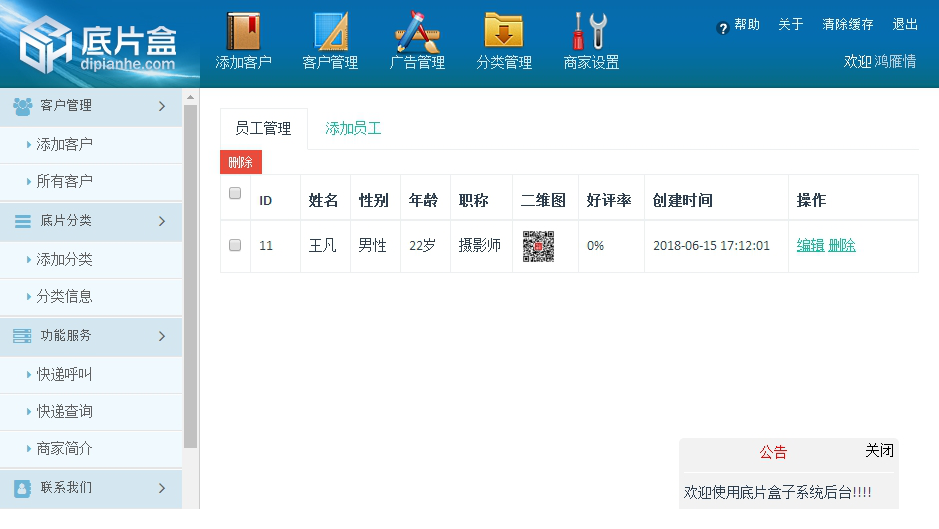
Task: Open the 添加客户 book icon
Action: [243, 31]
